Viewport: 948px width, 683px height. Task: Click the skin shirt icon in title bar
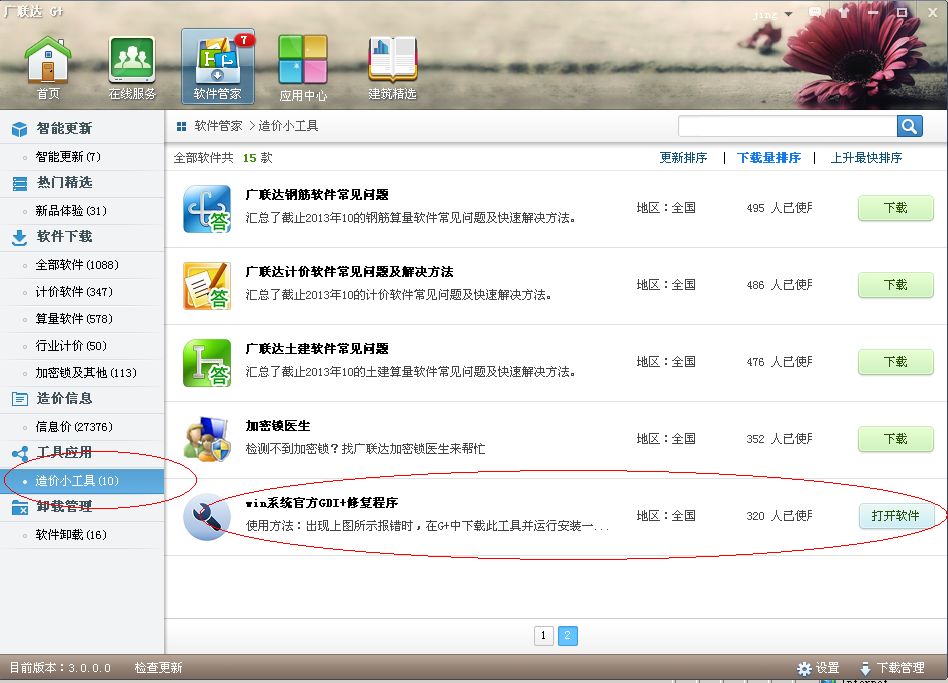click(844, 12)
